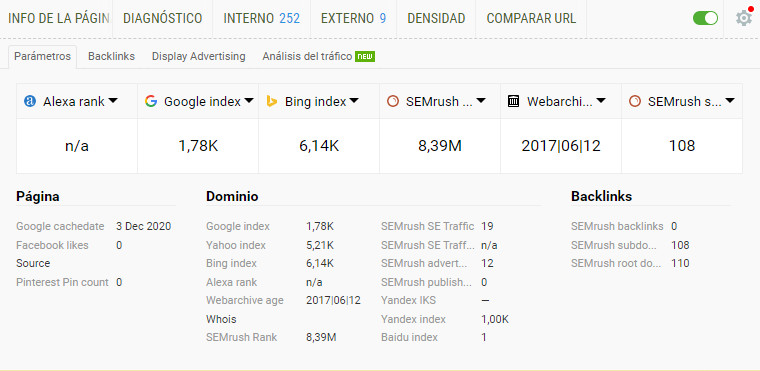Click the SEMrush backlinks label

(617, 226)
